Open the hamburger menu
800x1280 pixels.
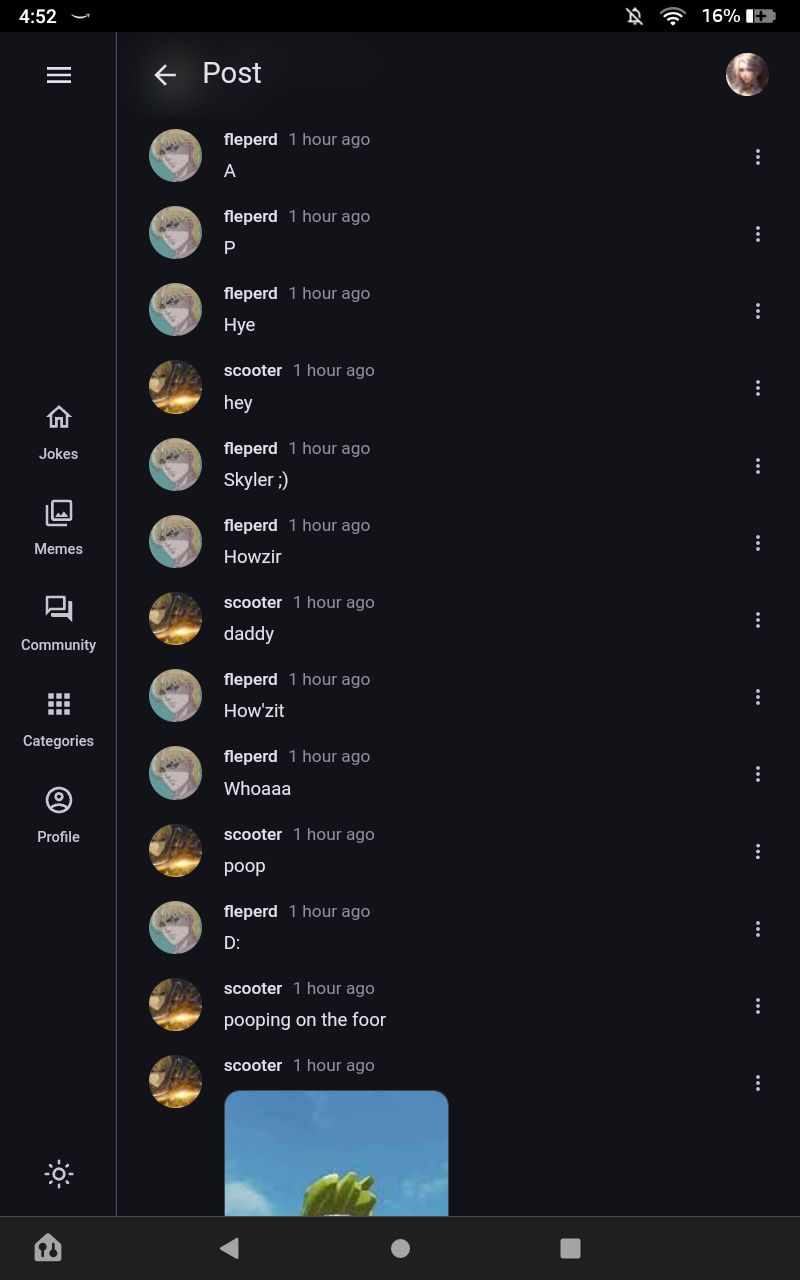click(x=59, y=75)
